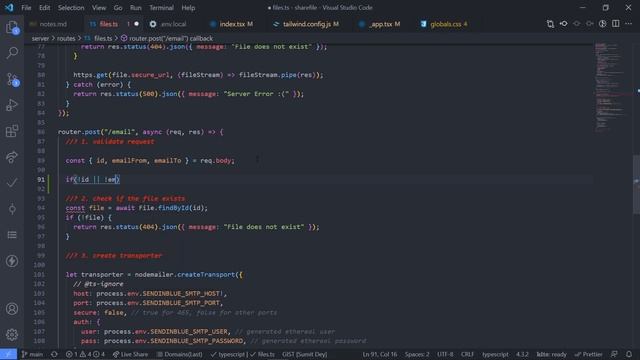Click GIST (Sumit Dey) in status bar
640x360 pixels.
[x=304, y=354]
